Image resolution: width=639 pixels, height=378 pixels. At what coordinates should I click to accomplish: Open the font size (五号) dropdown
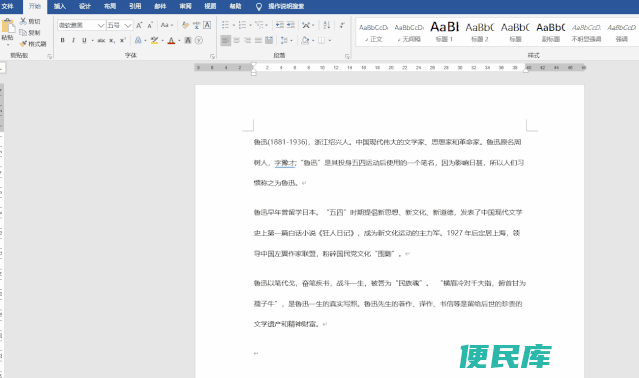tap(128, 25)
